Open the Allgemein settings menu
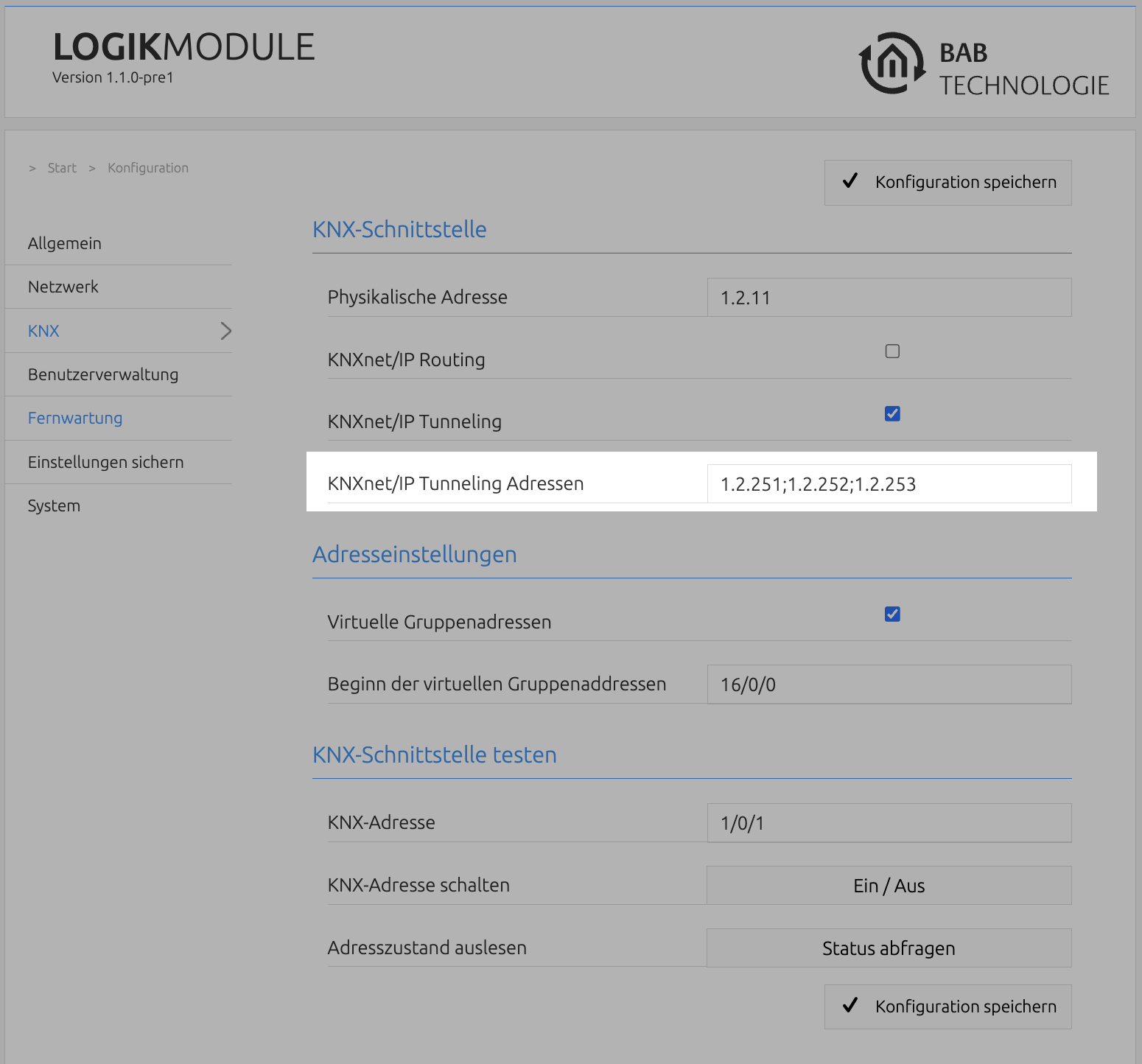 coord(65,243)
